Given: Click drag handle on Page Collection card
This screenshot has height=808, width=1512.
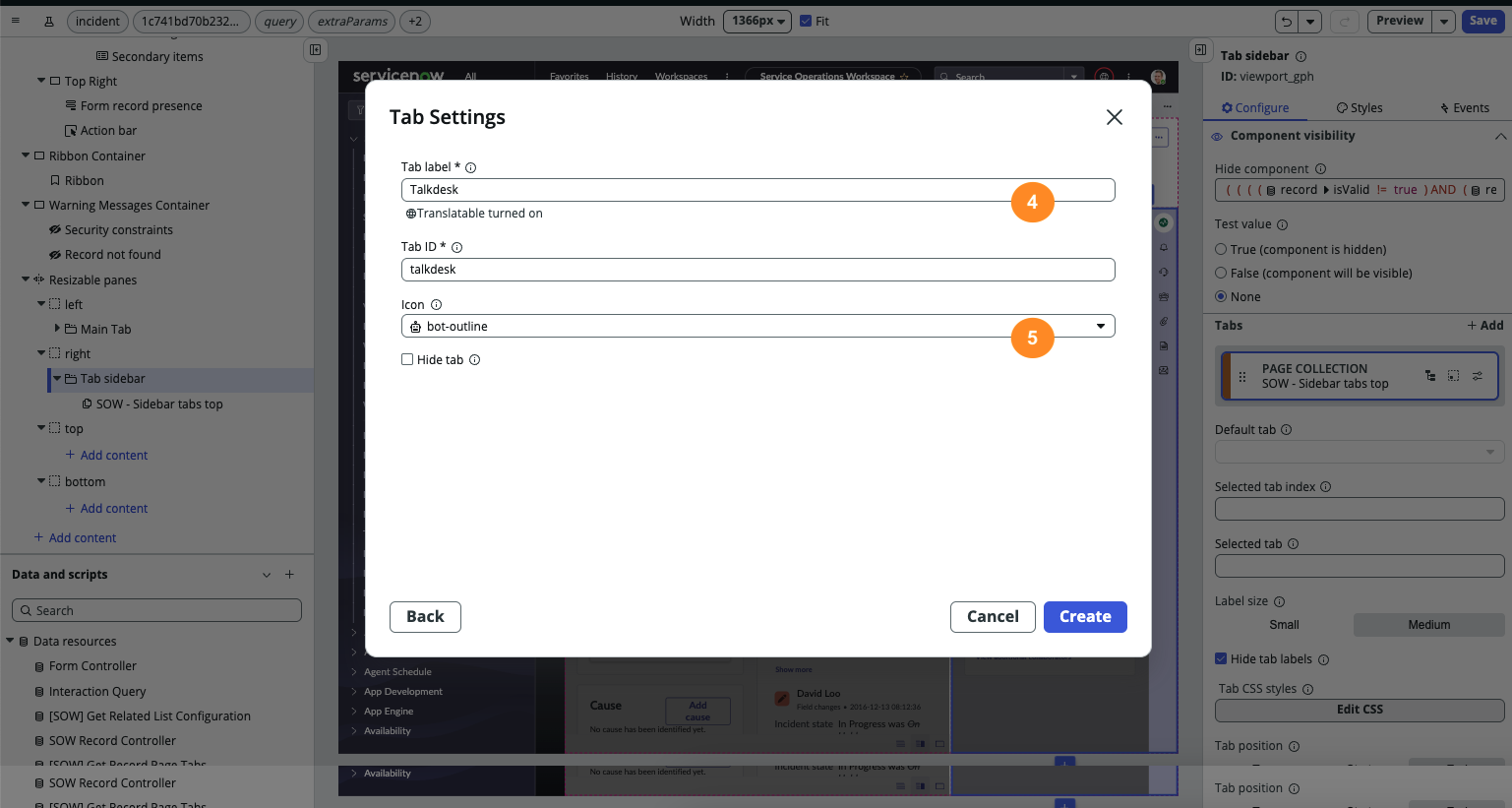Looking at the screenshot, I should coord(1241,376).
